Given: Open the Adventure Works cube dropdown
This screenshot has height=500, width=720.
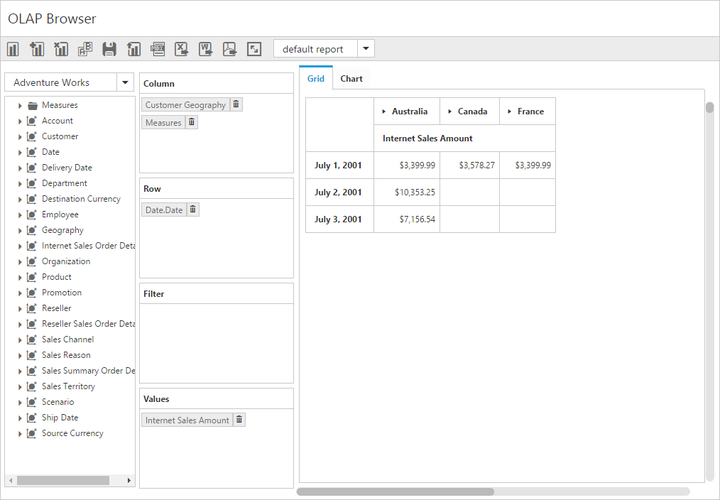Looking at the screenshot, I should click(x=125, y=83).
